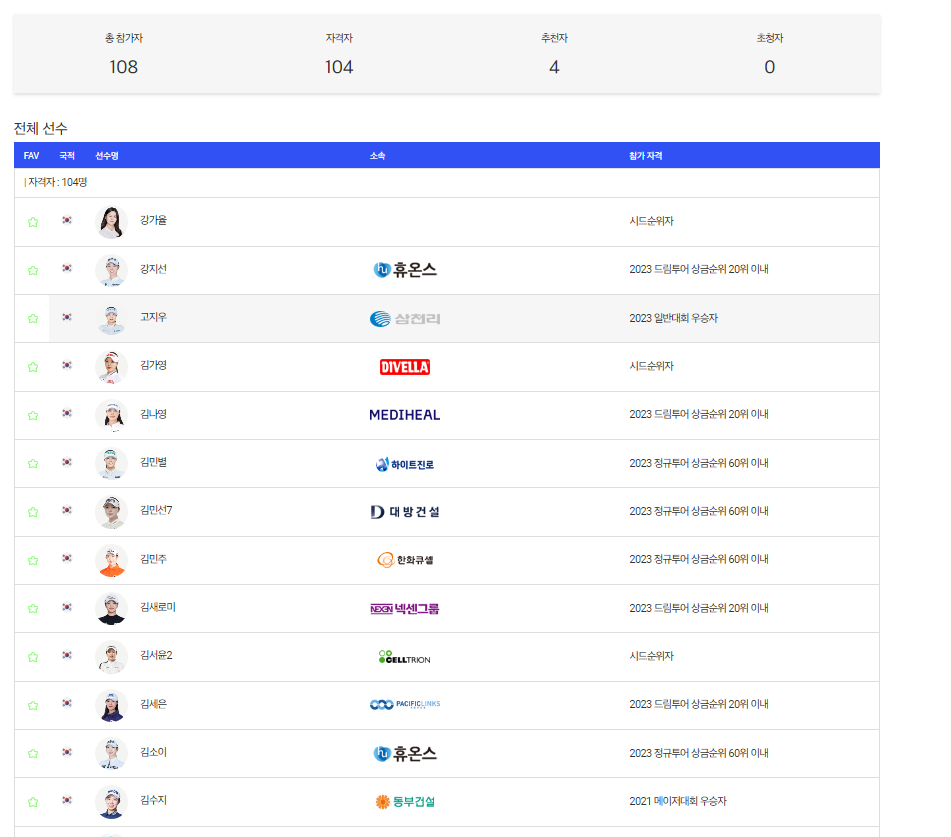Screen dimensions: 951x837
Task: Click the Korean flag in 김민주 row
Action: (67, 559)
